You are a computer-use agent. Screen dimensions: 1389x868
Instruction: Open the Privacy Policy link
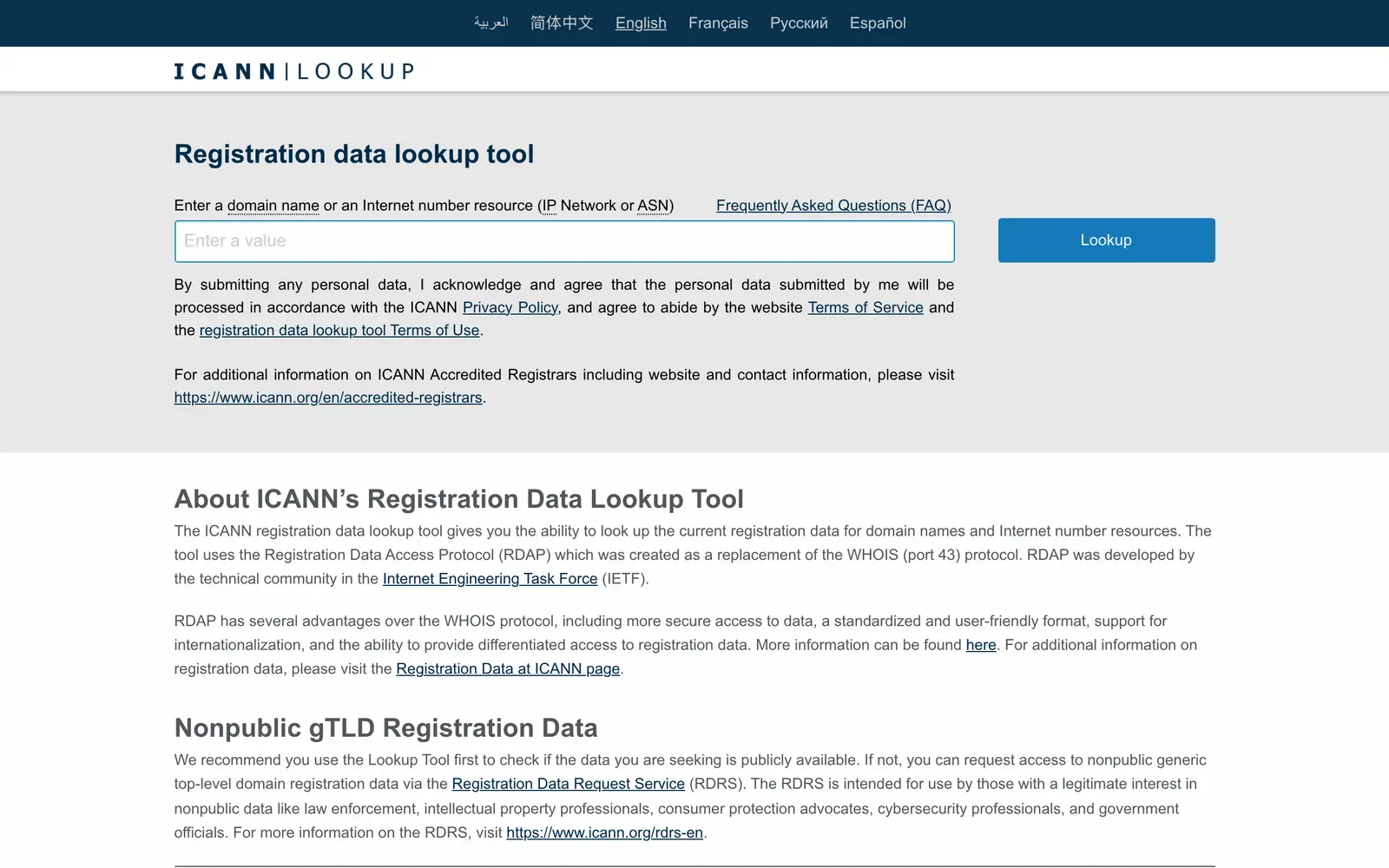pos(510,307)
